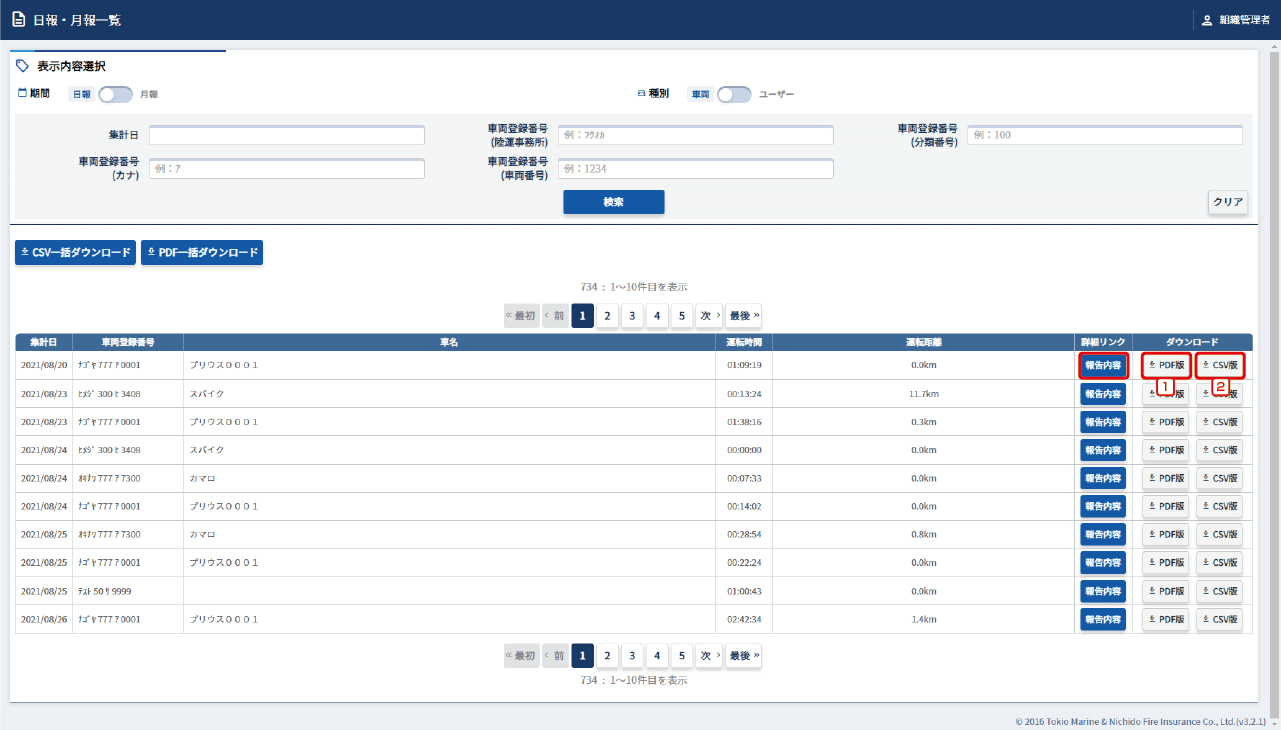Click the tag icon beside 表示内容選択
This screenshot has width=1281, height=730.
click(23, 66)
